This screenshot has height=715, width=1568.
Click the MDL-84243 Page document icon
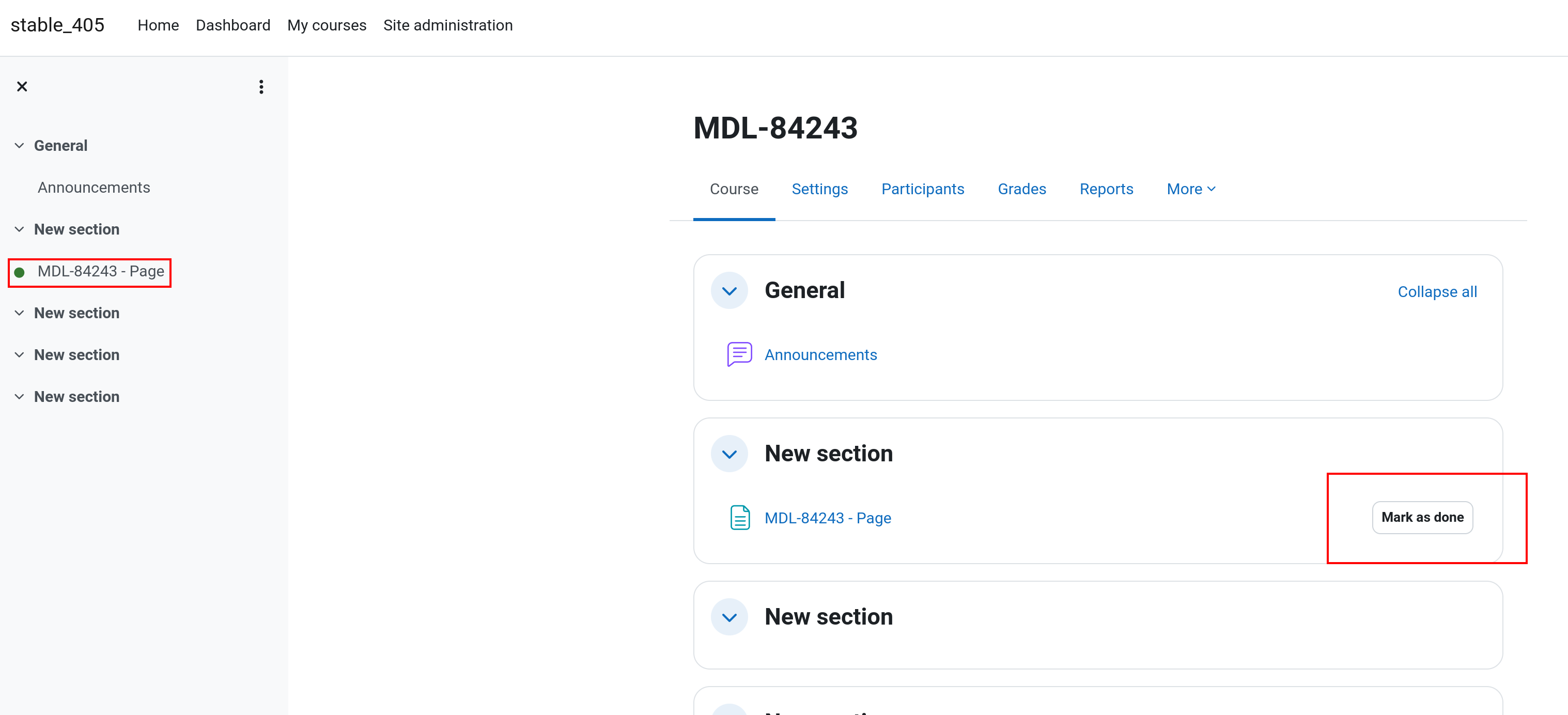pyautogui.click(x=739, y=518)
